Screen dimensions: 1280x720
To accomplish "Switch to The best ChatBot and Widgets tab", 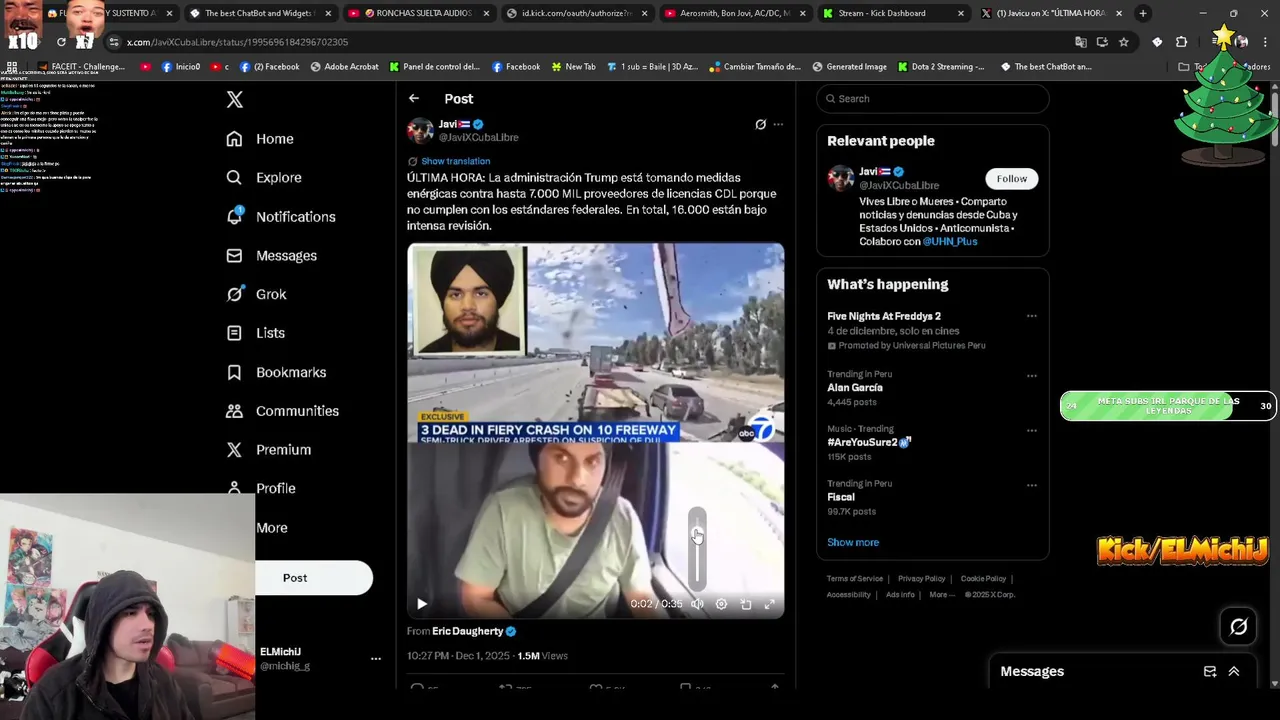I will click(262, 13).
